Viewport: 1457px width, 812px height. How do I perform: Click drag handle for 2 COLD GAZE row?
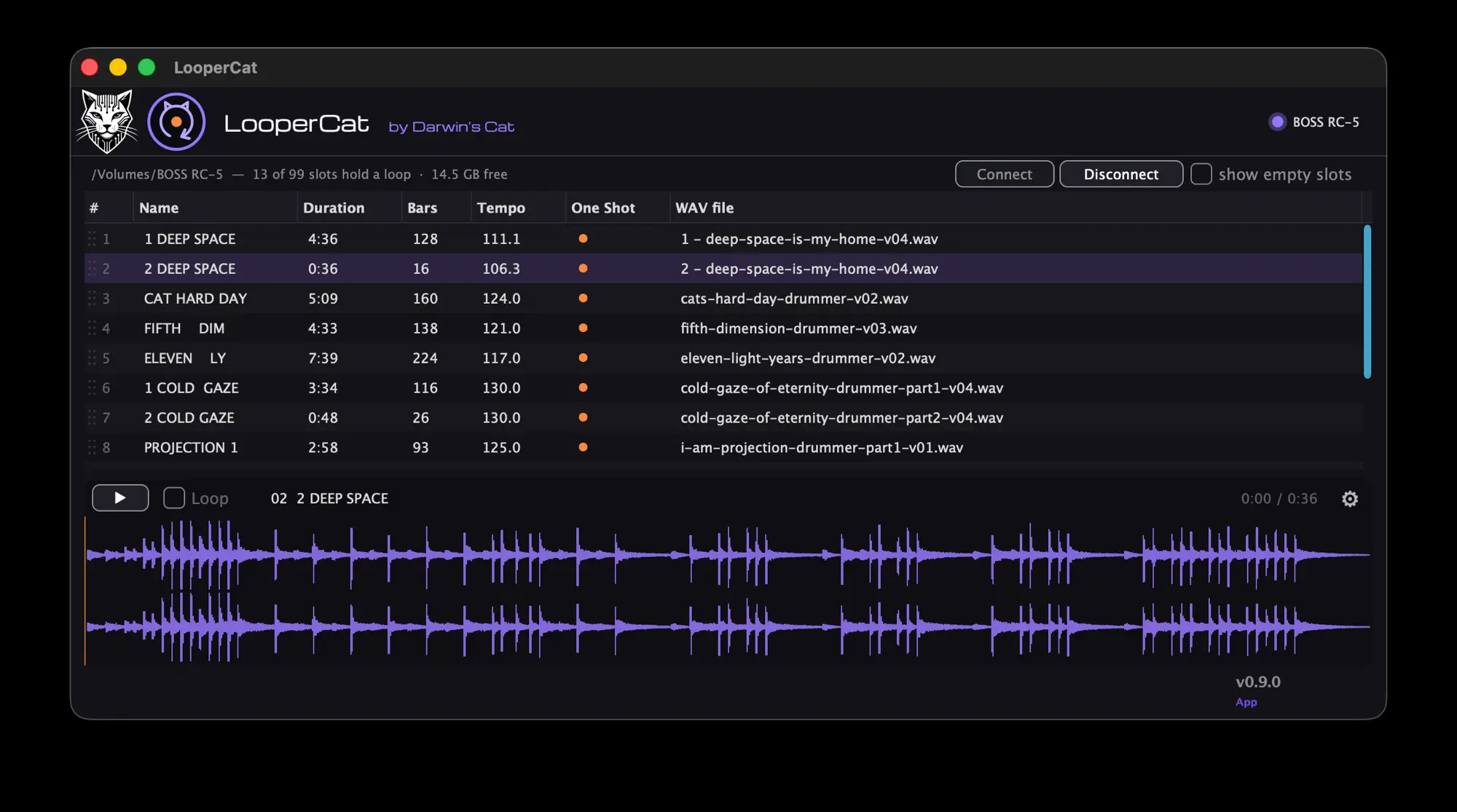tap(92, 418)
